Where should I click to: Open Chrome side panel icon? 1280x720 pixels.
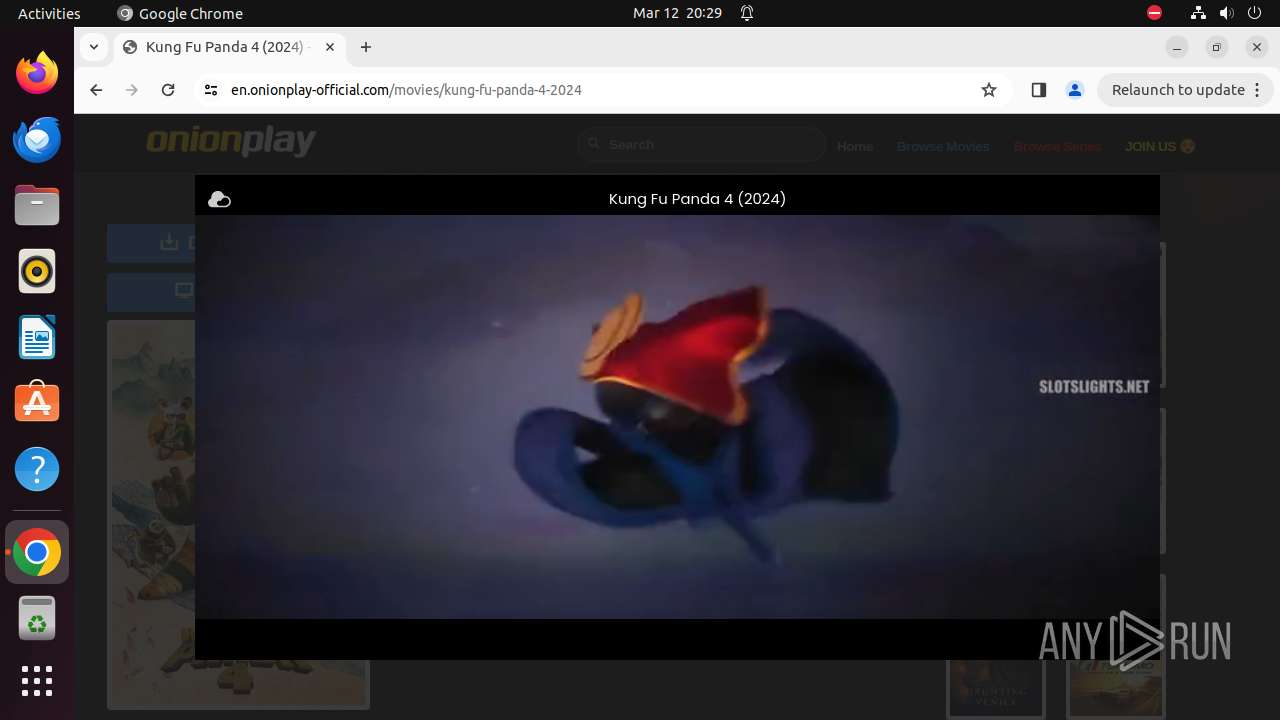tap(1038, 90)
